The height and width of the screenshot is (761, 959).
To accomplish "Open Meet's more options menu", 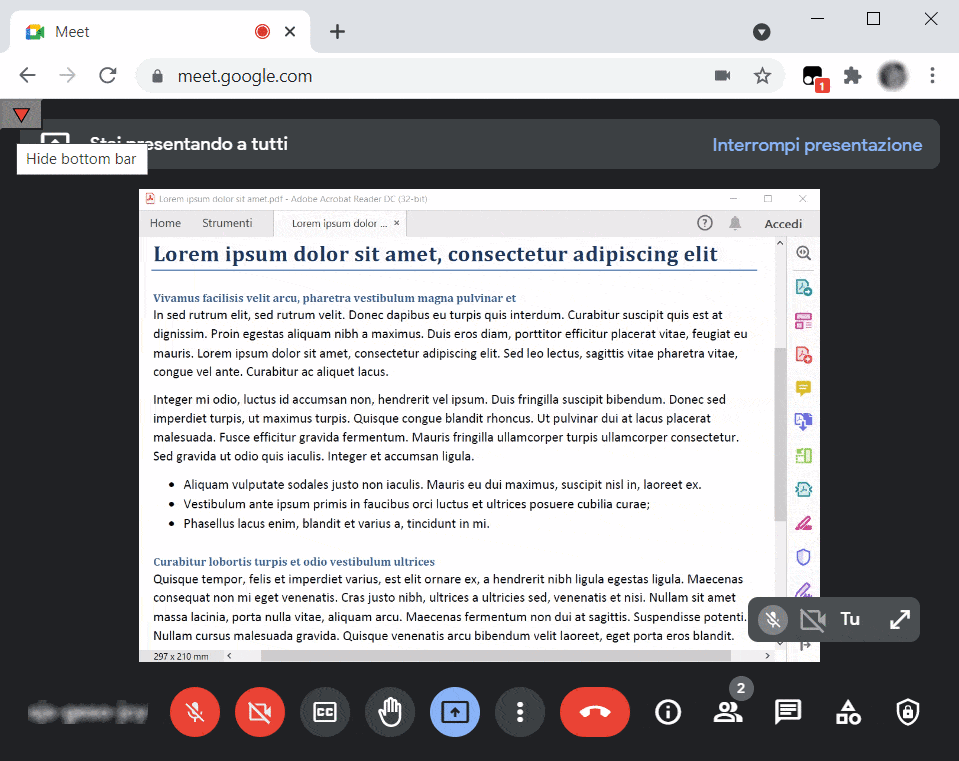I will tap(519, 712).
